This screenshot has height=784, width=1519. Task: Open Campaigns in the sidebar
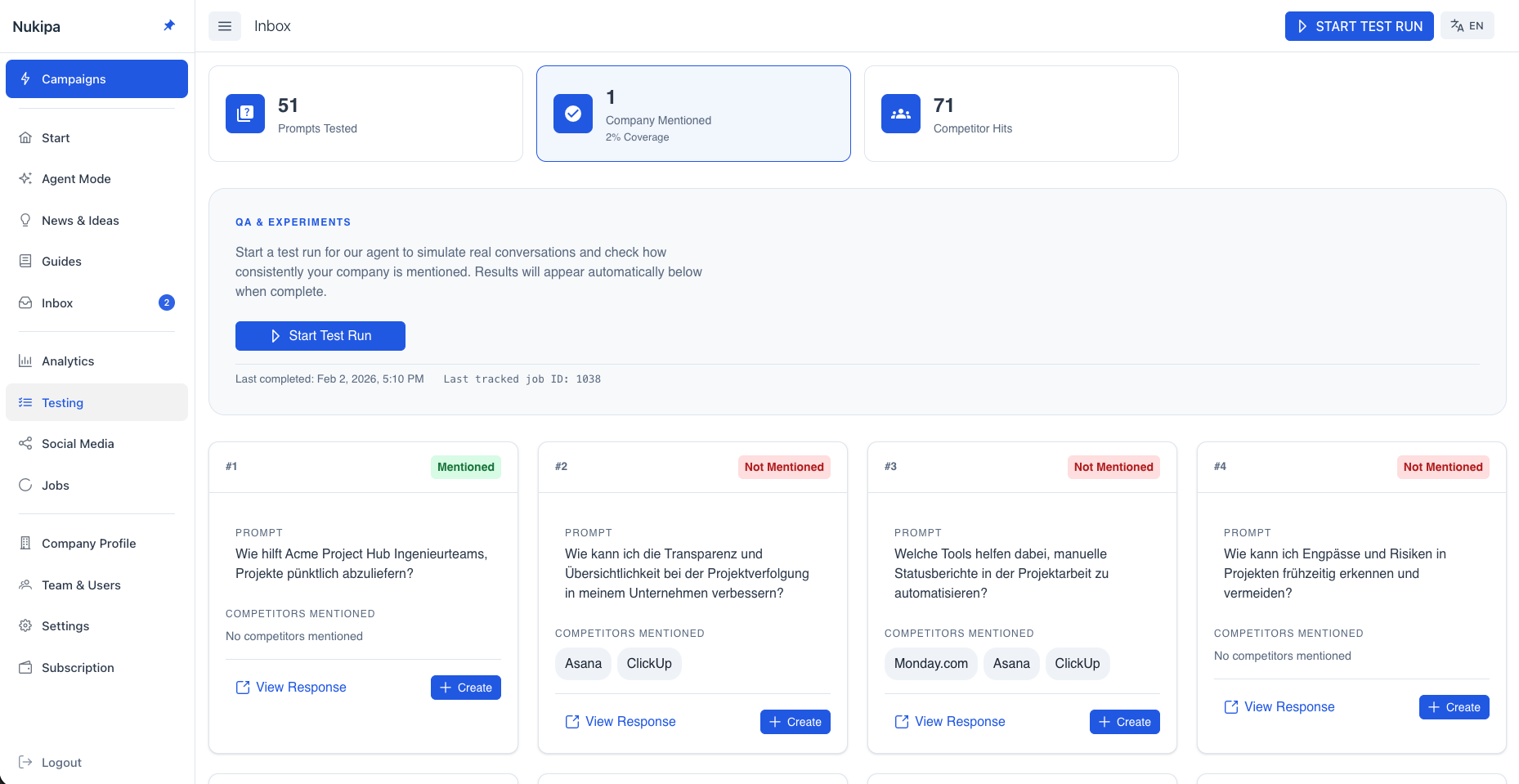click(x=96, y=79)
